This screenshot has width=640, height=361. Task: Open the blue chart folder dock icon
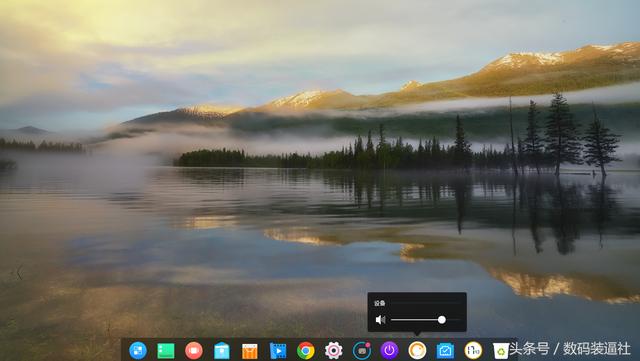click(x=445, y=351)
